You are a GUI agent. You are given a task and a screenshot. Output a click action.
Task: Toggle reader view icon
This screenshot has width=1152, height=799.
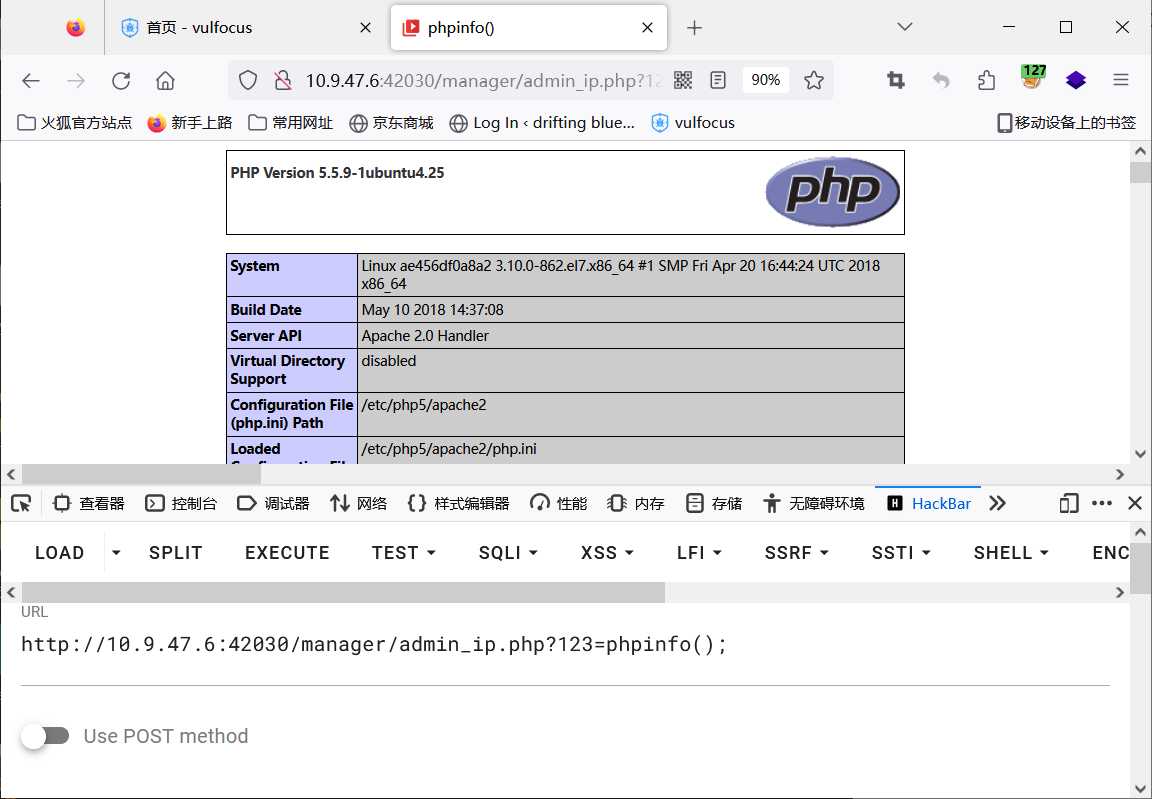tap(719, 80)
